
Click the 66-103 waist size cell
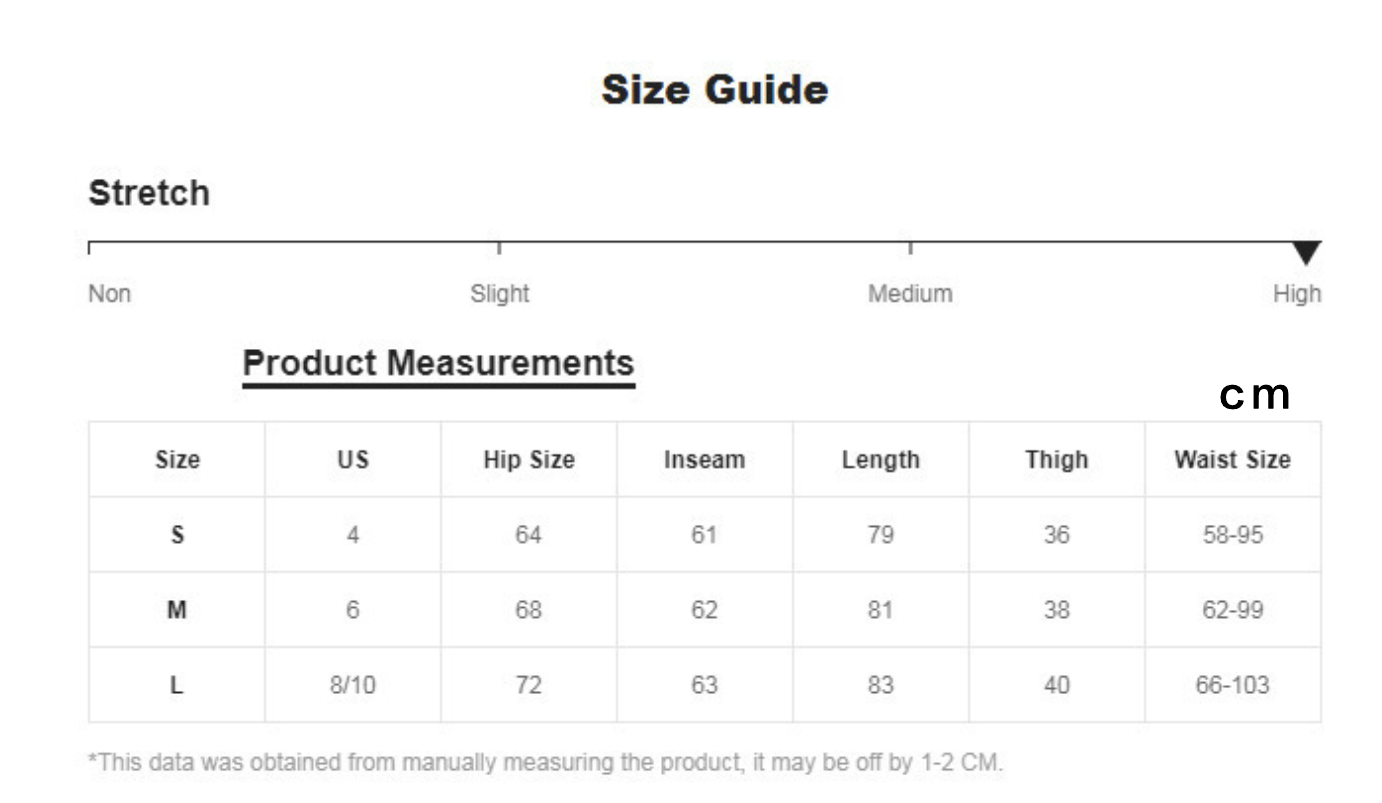tap(1233, 685)
